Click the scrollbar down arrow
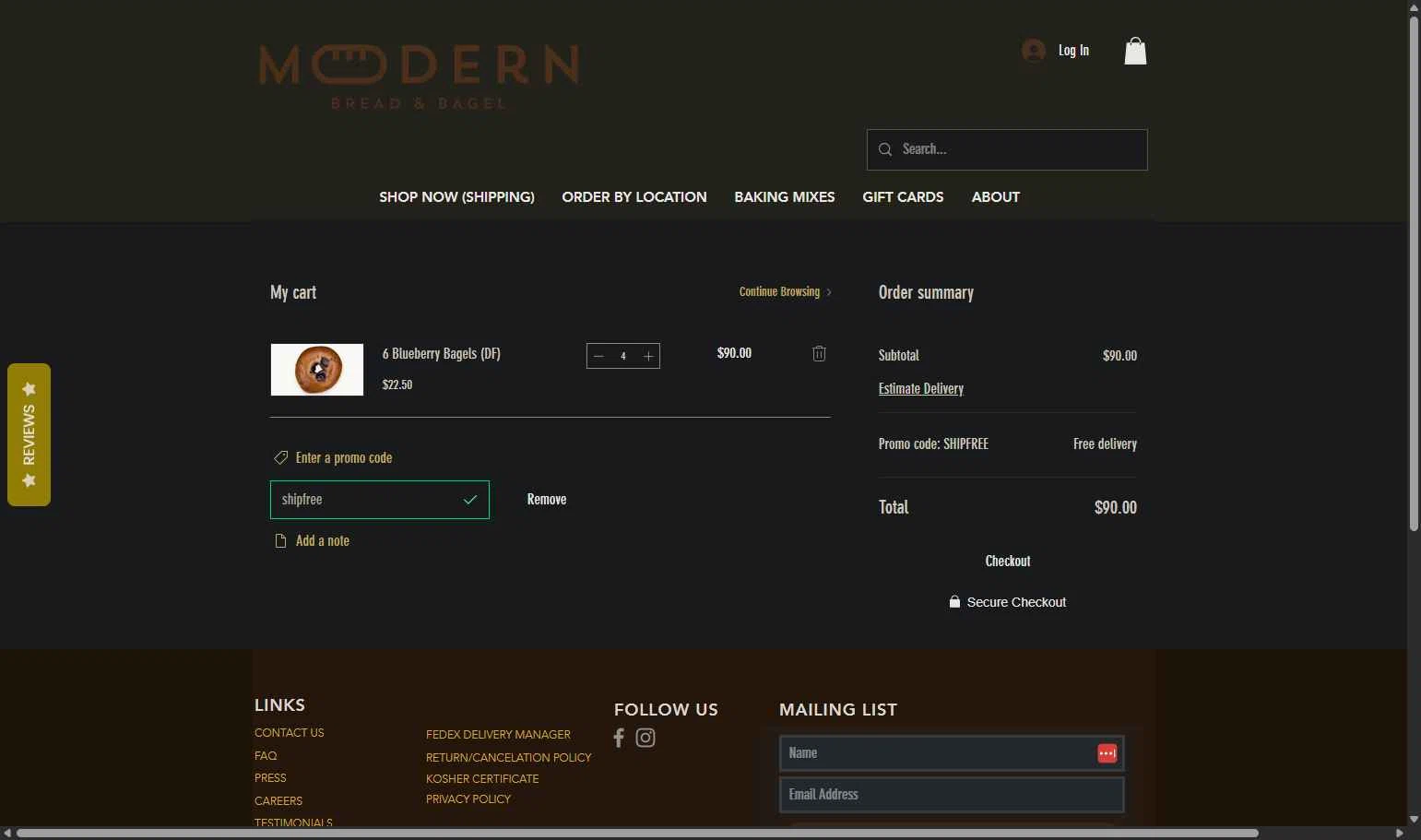Screen dimensions: 1421x840 tap(1414, 819)
